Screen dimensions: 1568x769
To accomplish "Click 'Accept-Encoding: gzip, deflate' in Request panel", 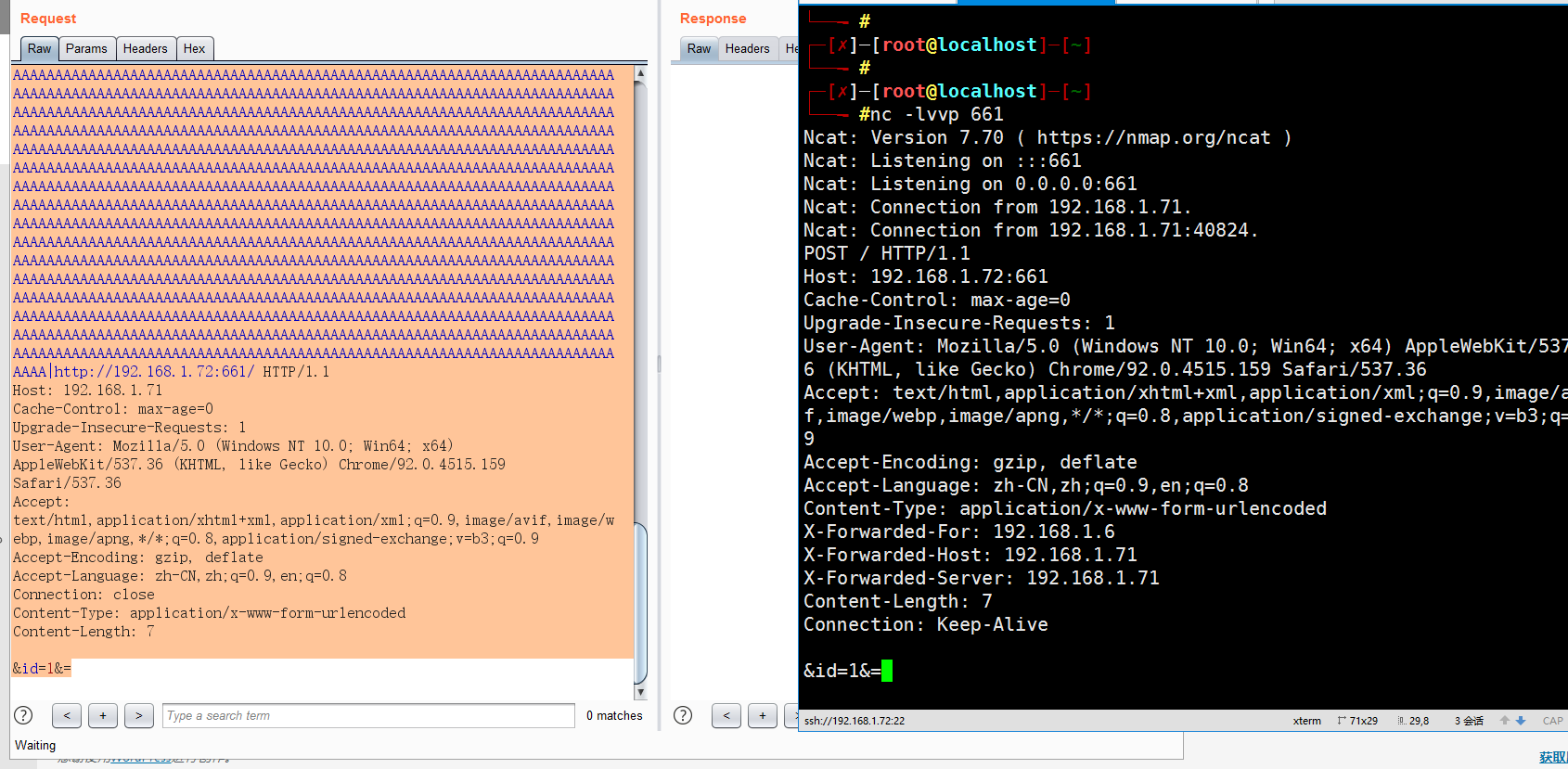I will click(x=138, y=557).
